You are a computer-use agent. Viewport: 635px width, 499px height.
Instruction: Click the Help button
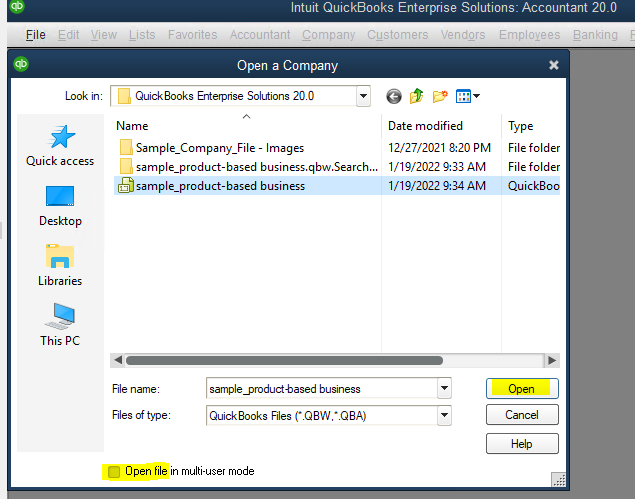click(x=522, y=444)
